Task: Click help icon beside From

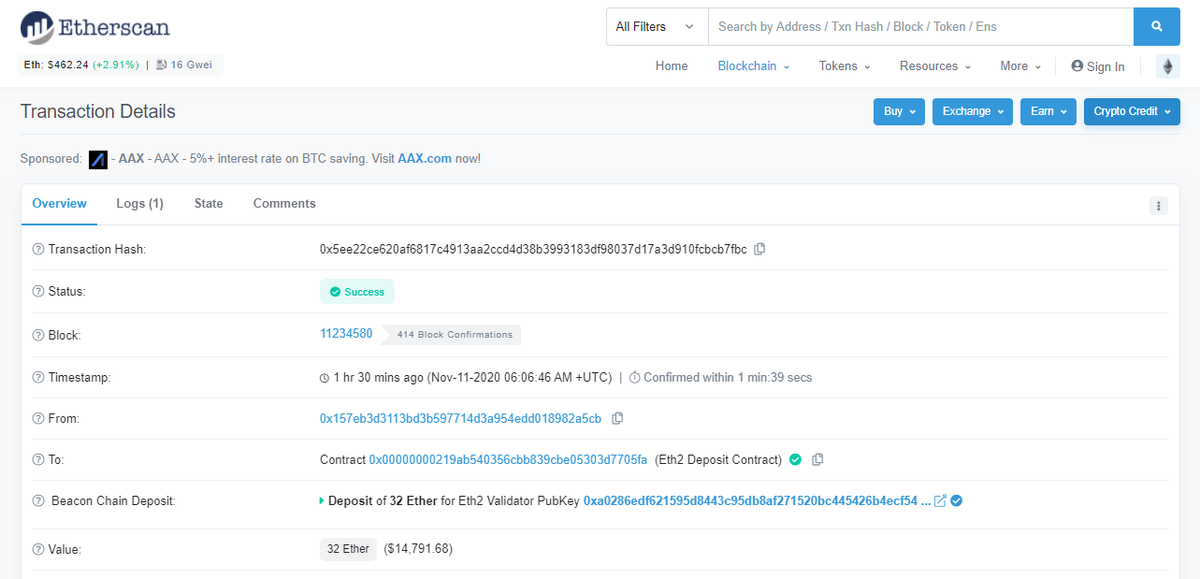Action: (x=38, y=419)
